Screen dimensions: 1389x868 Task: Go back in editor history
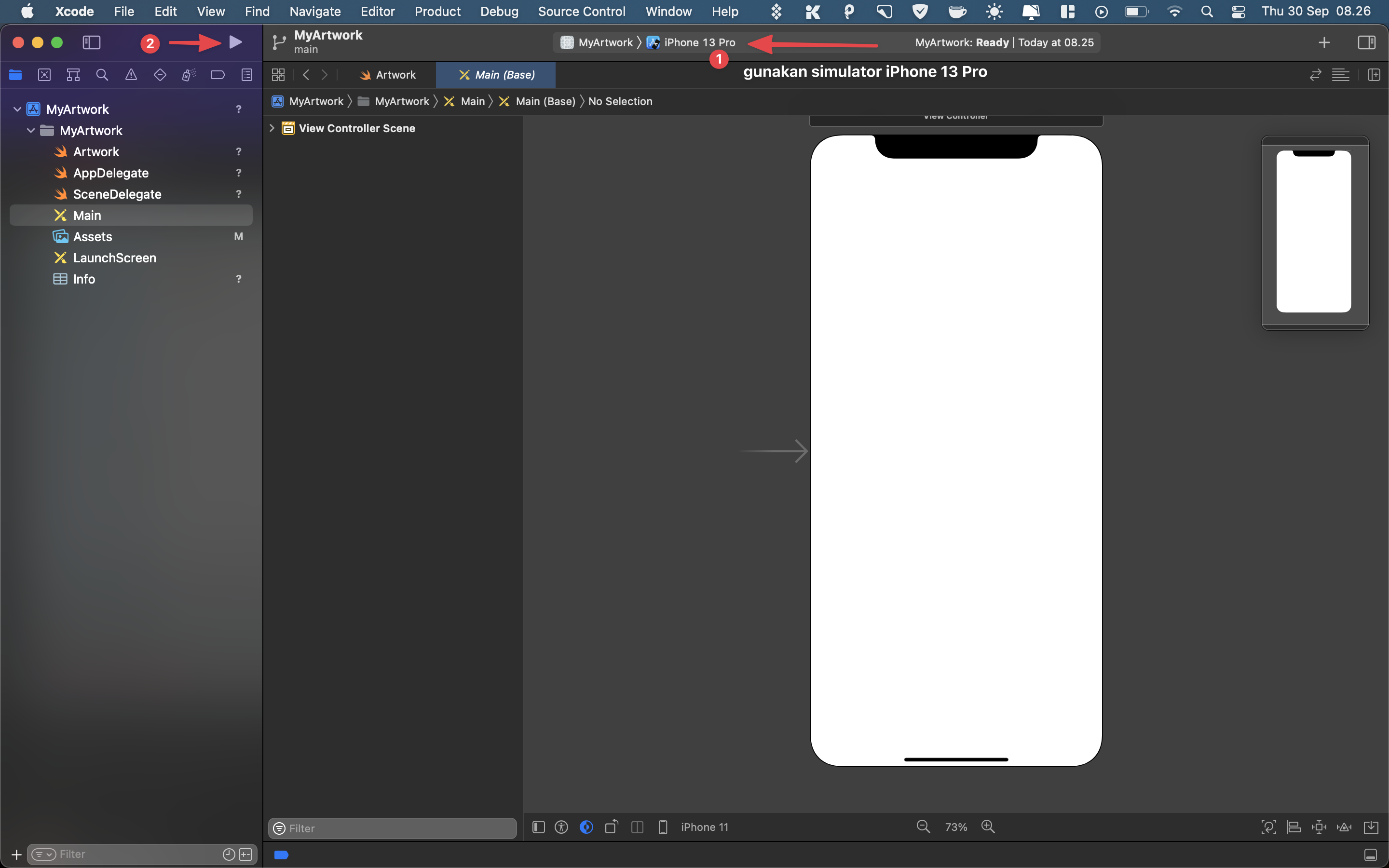(x=306, y=75)
